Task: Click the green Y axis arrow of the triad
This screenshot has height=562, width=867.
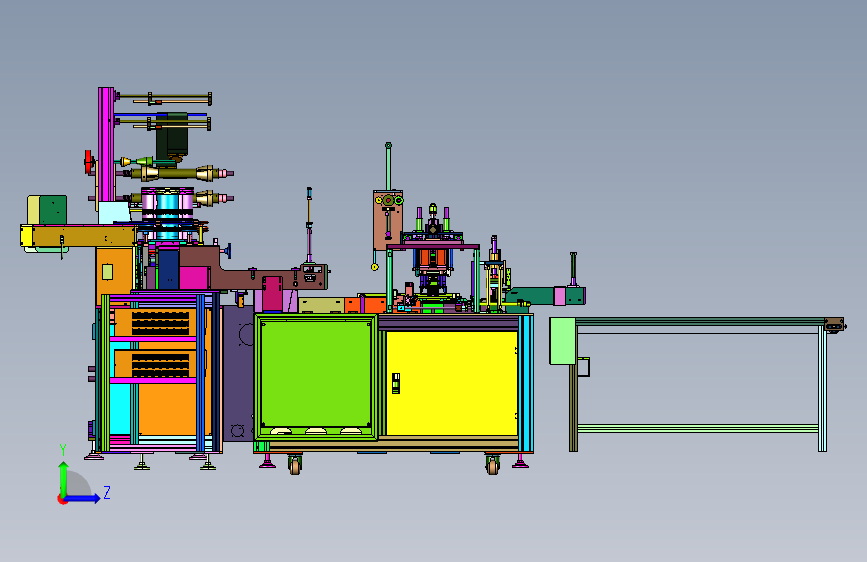Action: pyautogui.click(x=64, y=478)
